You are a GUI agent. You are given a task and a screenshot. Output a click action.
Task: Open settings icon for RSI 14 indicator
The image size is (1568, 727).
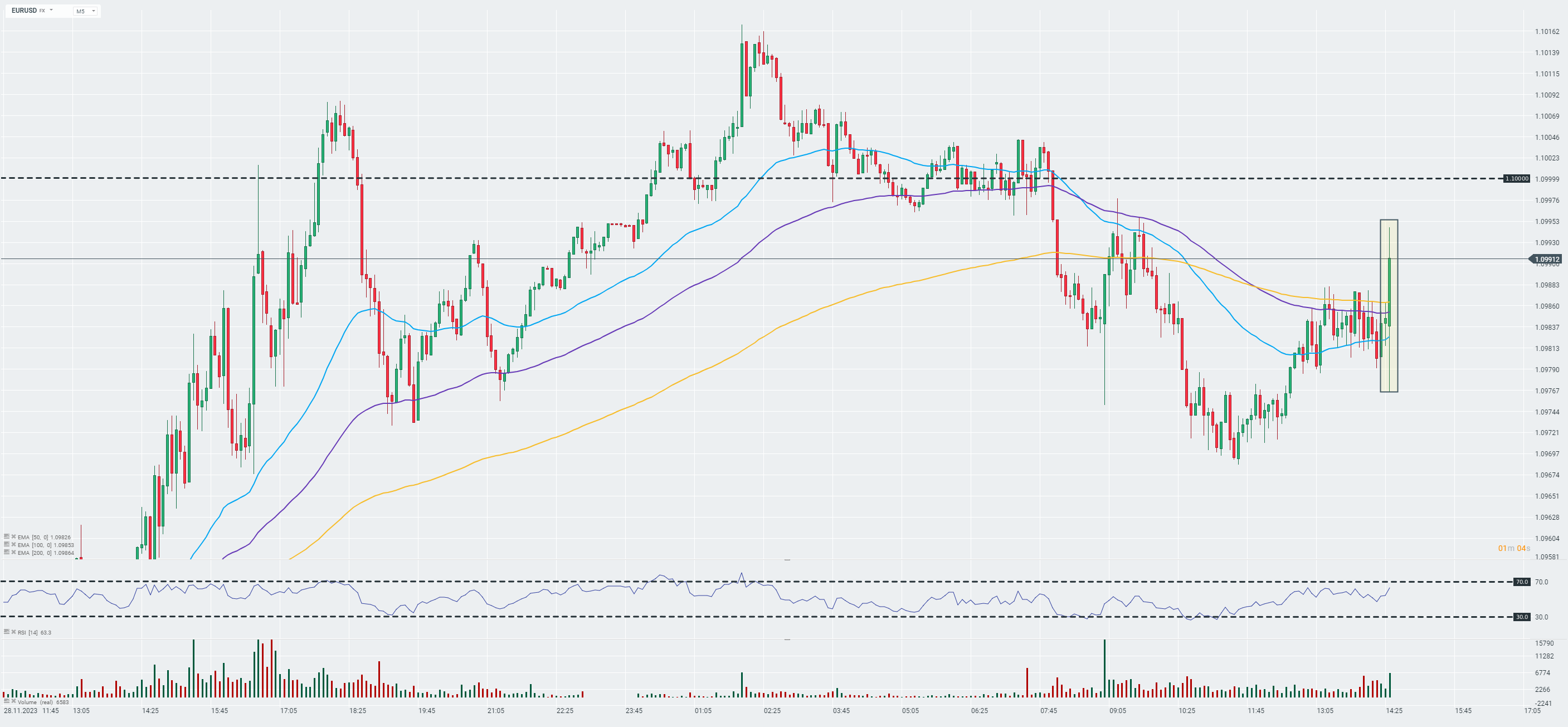6,632
